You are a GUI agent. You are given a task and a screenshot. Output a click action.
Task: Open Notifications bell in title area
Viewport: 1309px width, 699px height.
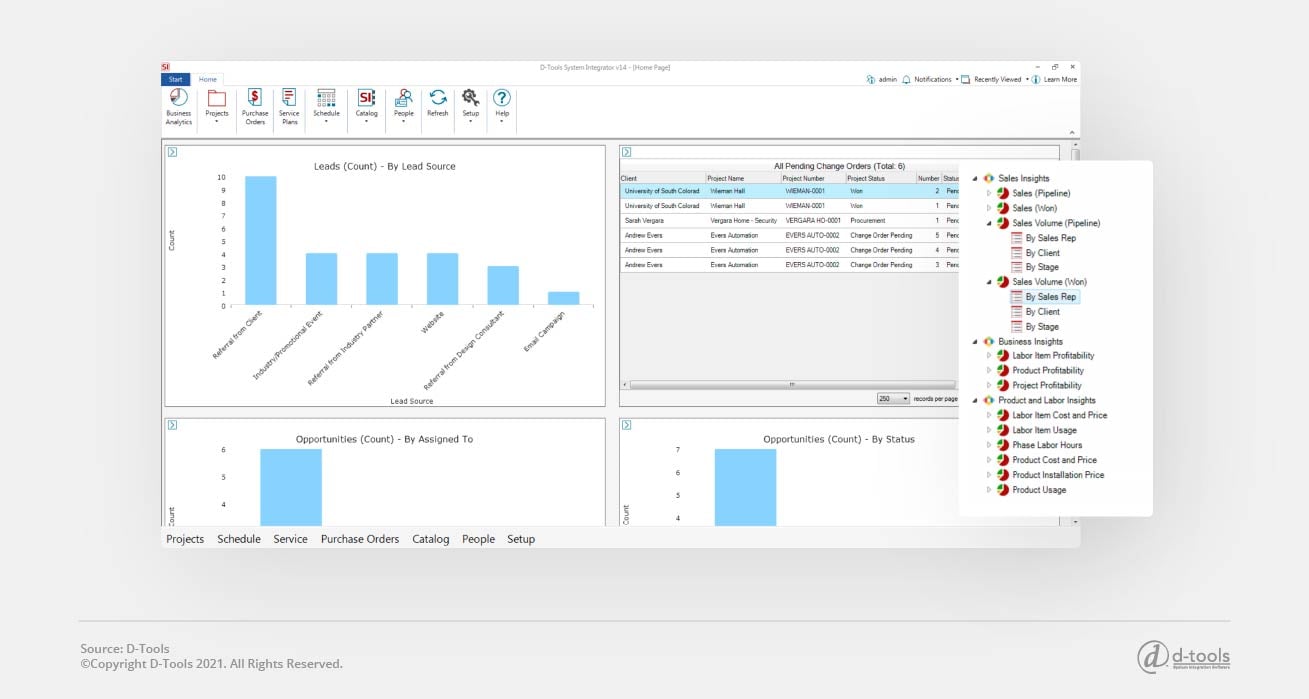(x=906, y=79)
